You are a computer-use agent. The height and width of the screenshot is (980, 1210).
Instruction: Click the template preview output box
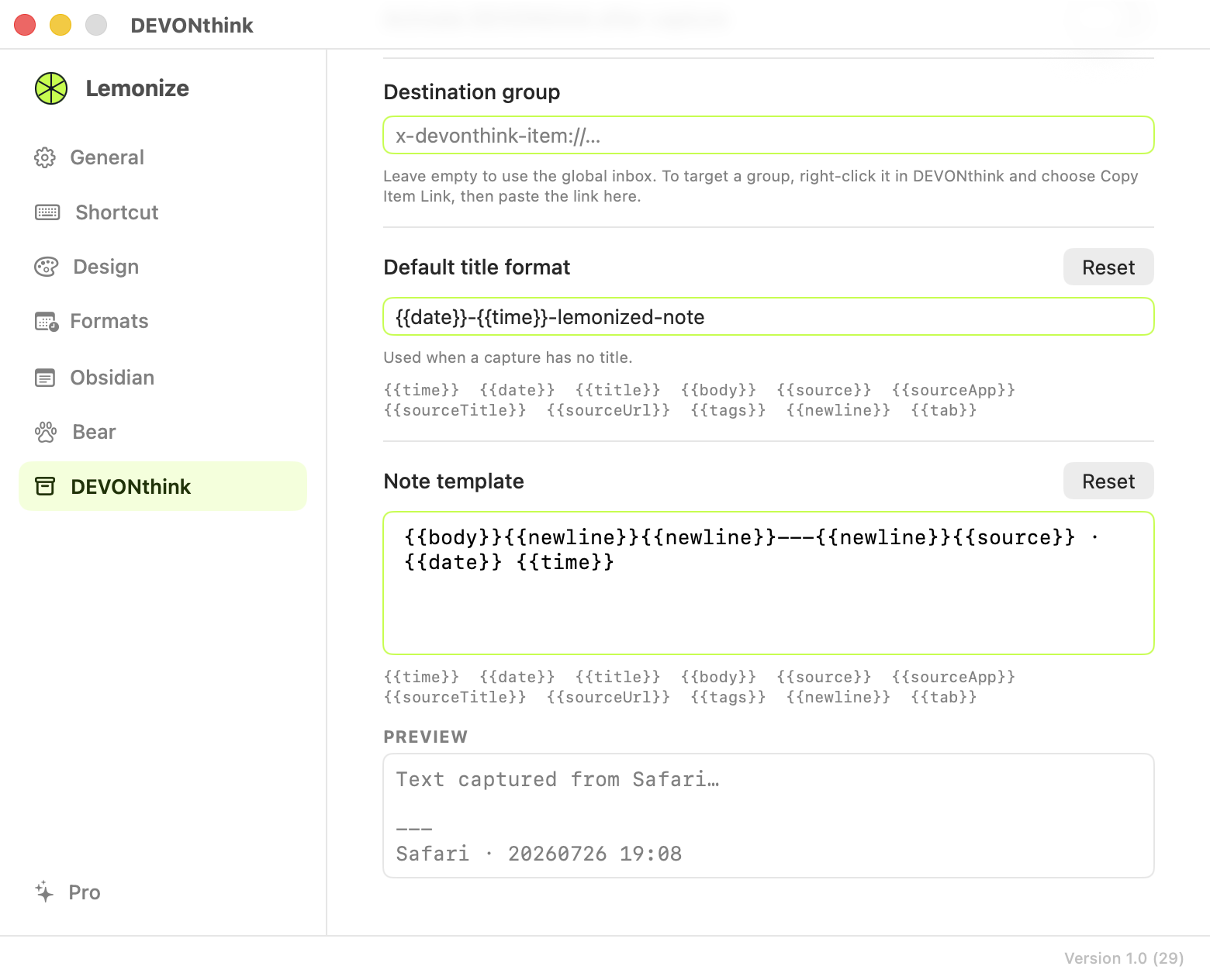pyautogui.click(x=769, y=816)
